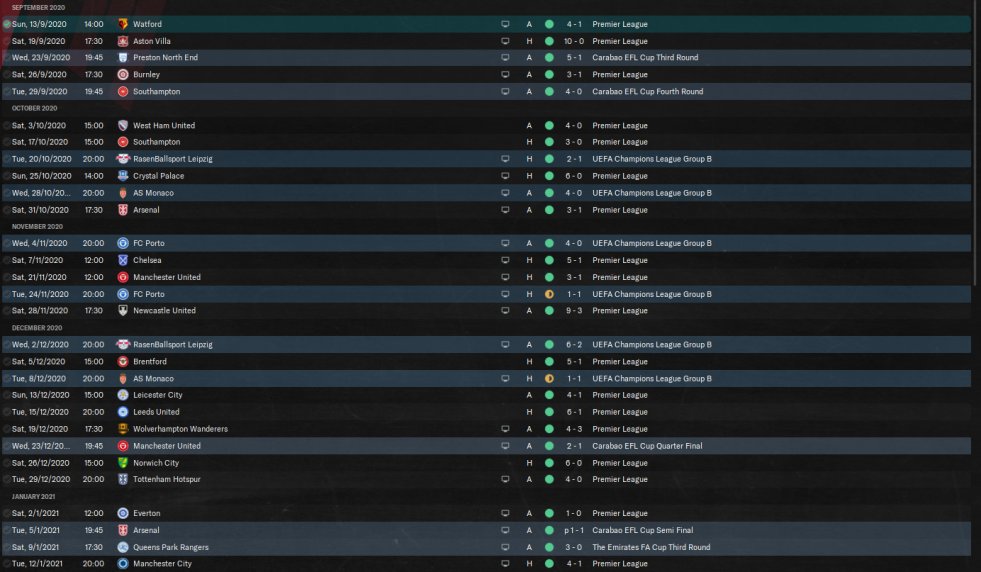Click the Norwich City club badge
981x572 pixels.
coord(123,463)
